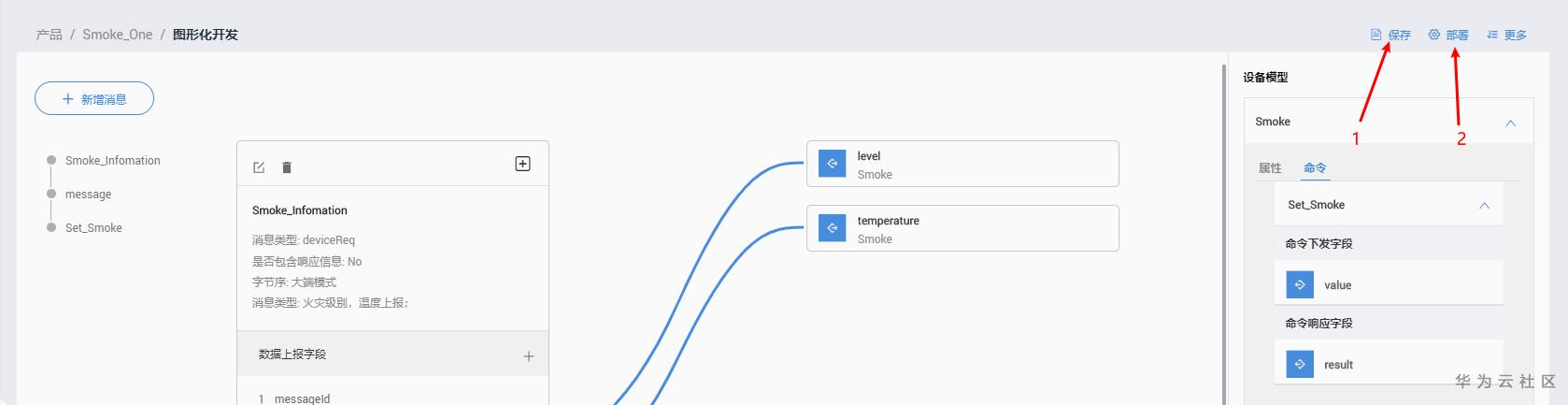The image size is (1568, 405).
Task: Select message in the message list
Action: (x=88, y=195)
